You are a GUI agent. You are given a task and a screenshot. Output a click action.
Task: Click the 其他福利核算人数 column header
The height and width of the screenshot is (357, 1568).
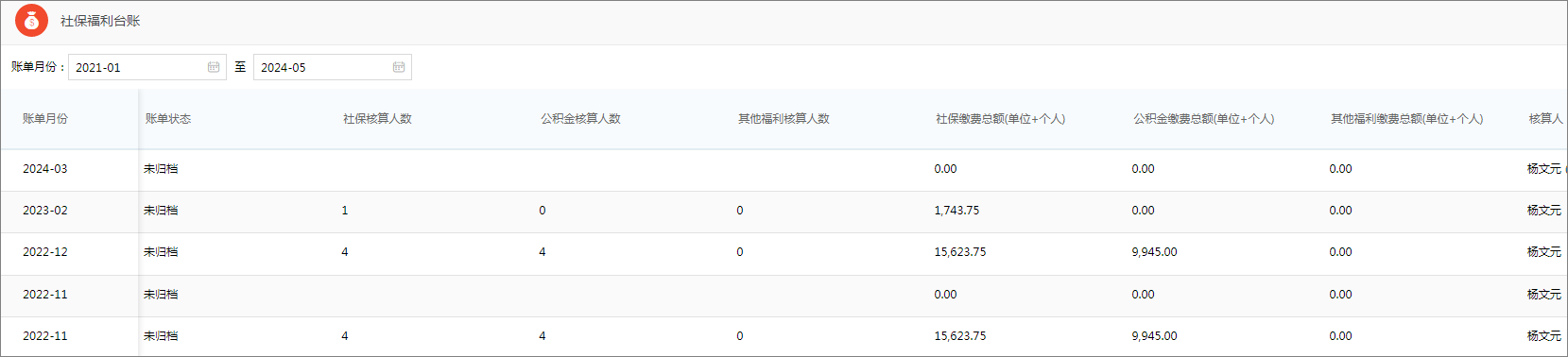pyautogui.click(x=784, y=119)
